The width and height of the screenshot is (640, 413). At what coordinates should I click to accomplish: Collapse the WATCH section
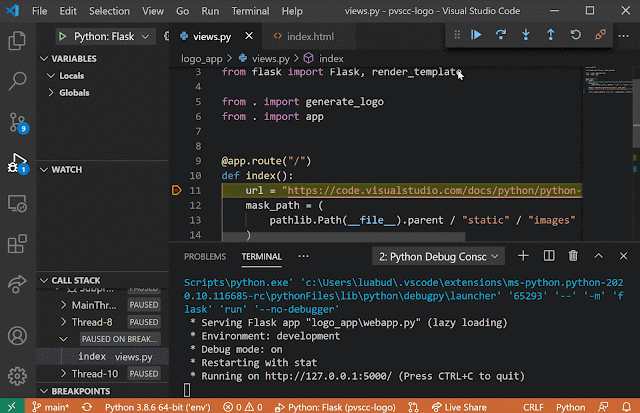[x=44, y=170]
